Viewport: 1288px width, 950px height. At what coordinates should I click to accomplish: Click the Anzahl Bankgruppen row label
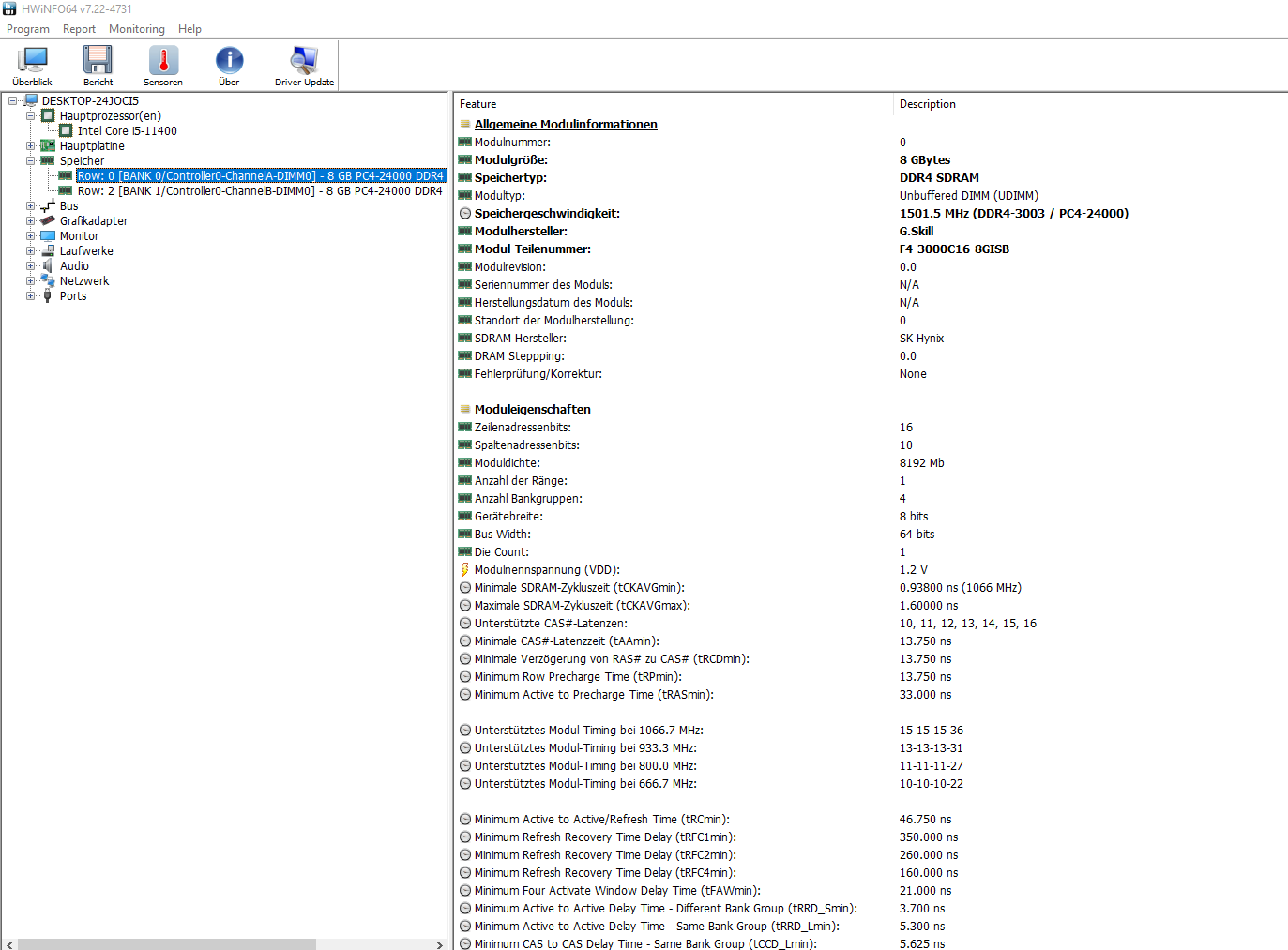point(528,498)
